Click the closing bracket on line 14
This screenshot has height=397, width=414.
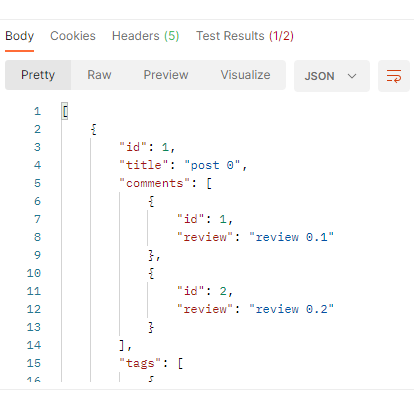click(x=122, y=345)
